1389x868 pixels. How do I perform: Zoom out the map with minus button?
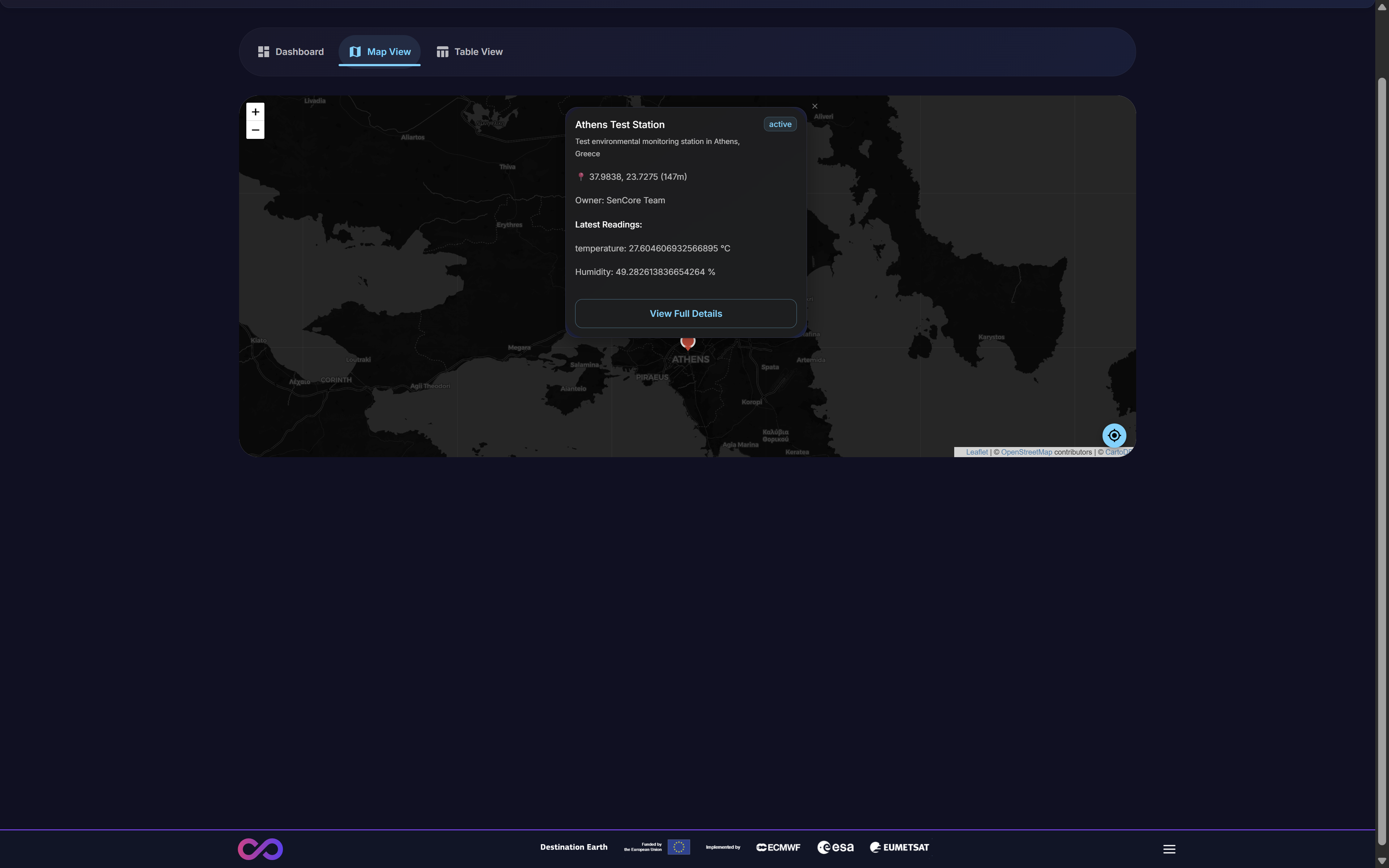(x=255, y=130)
